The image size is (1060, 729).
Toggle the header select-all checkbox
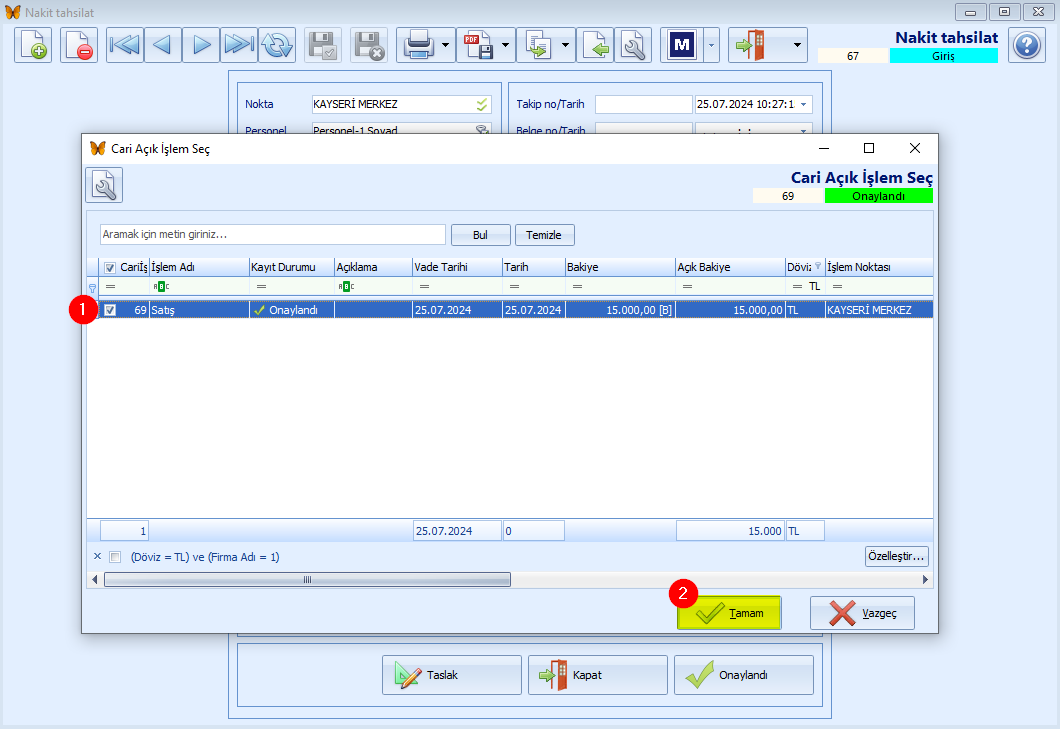click(110, 268)
